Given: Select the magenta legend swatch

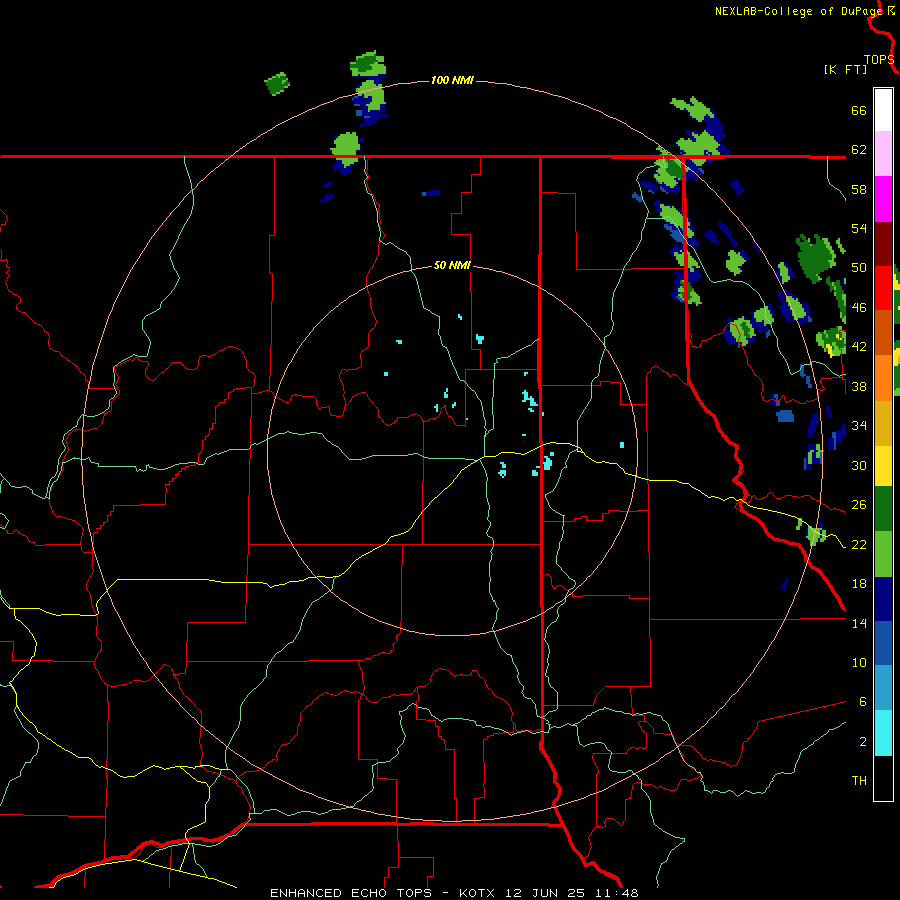Looking at the screenshot, I should [x=883, y=199].
